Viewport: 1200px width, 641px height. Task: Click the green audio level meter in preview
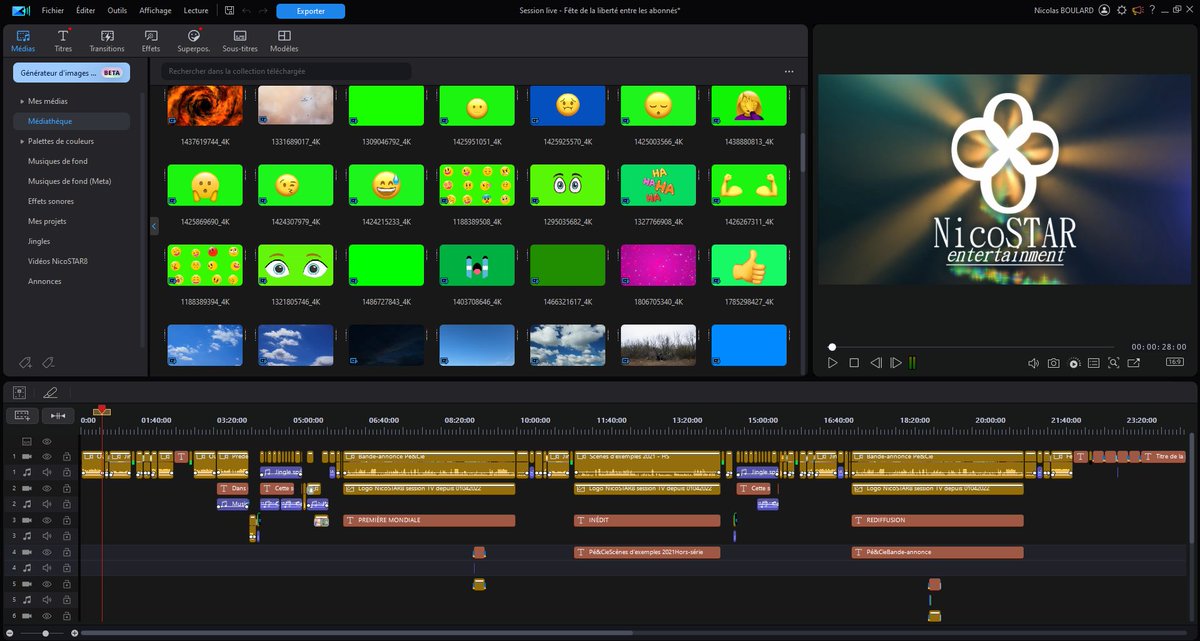click(x=912, y=363)
